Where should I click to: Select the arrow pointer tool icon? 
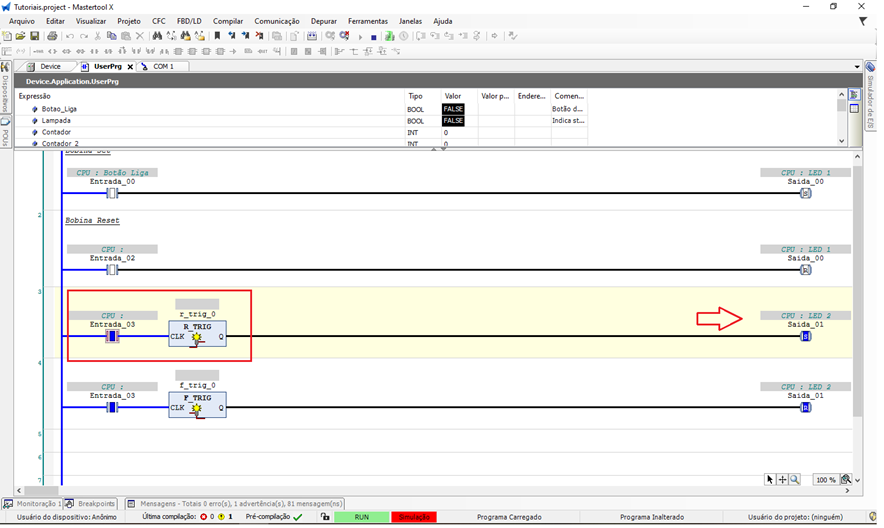click(769, 480)
